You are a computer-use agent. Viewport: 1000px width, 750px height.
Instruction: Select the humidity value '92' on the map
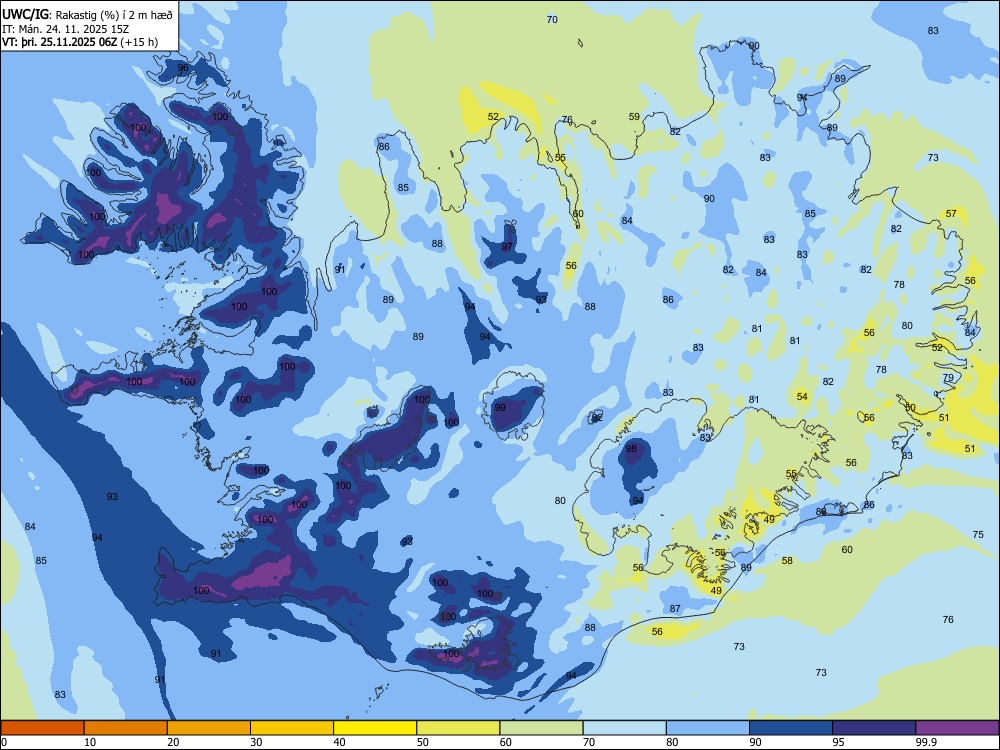[597, 418]
